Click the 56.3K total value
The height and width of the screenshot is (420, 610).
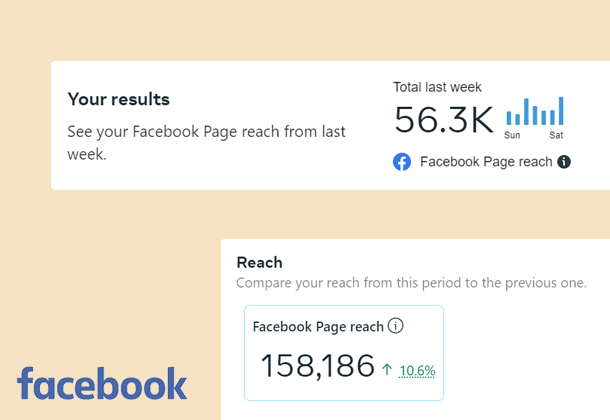[x=444, y=119]
